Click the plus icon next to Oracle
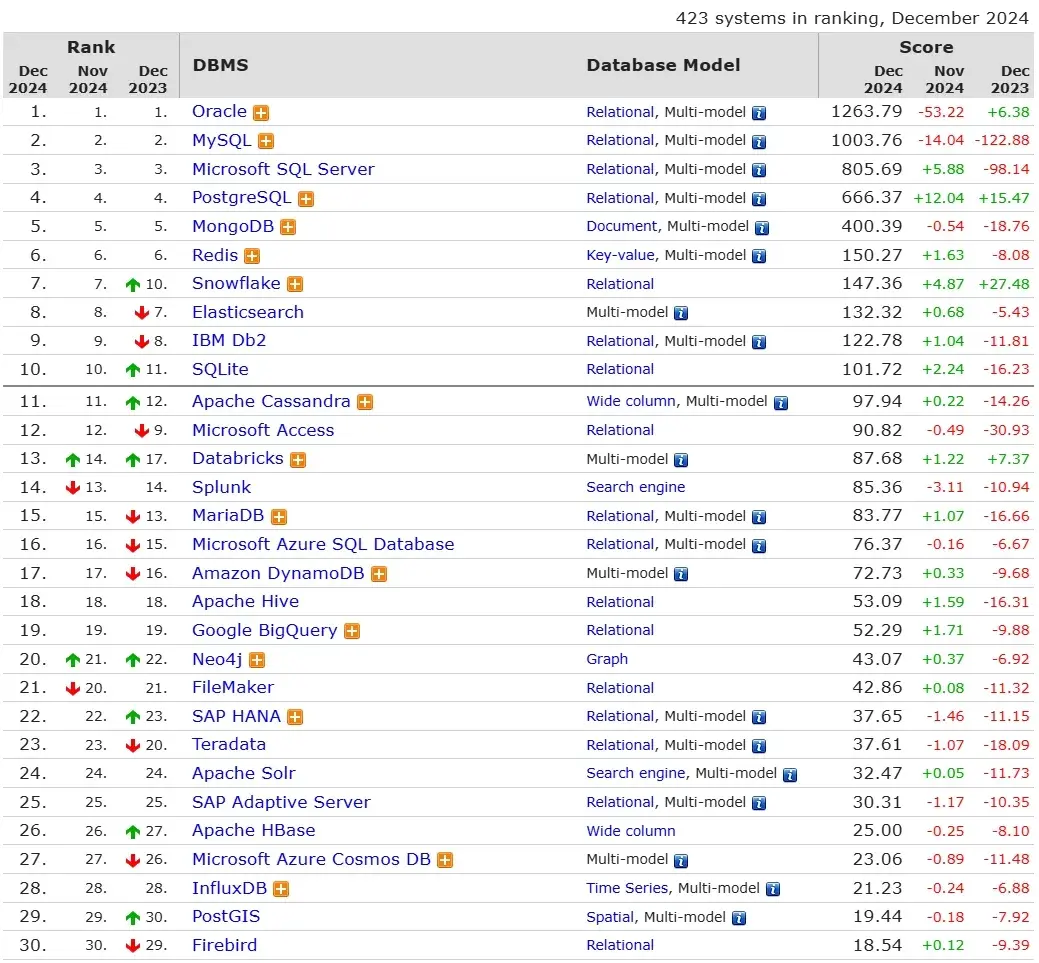This screenshot has width=1039, height=963. (261, 113)
